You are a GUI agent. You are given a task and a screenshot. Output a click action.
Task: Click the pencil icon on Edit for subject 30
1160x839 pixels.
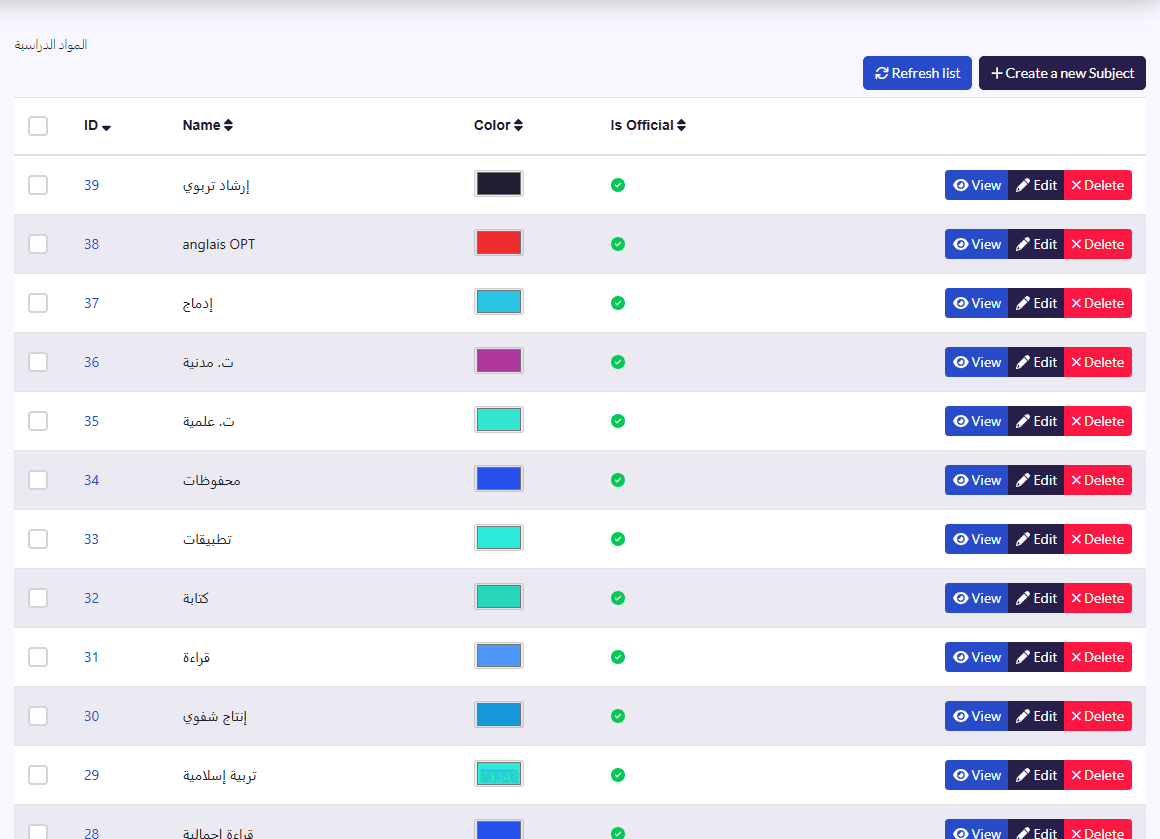[1022, 716]
